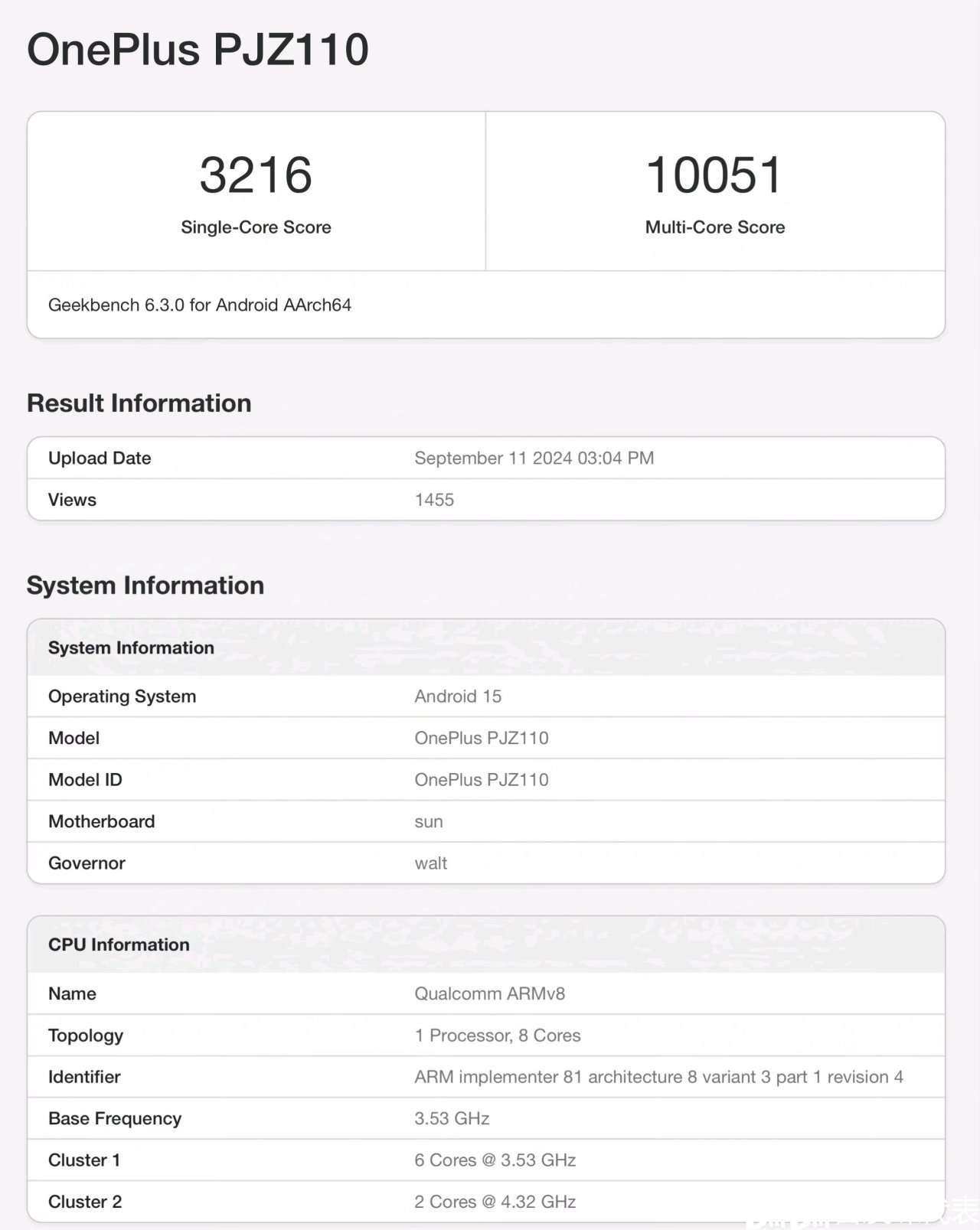Click the Upload Date label
The image size is (980, 1230).
click(x=100, y=458)
